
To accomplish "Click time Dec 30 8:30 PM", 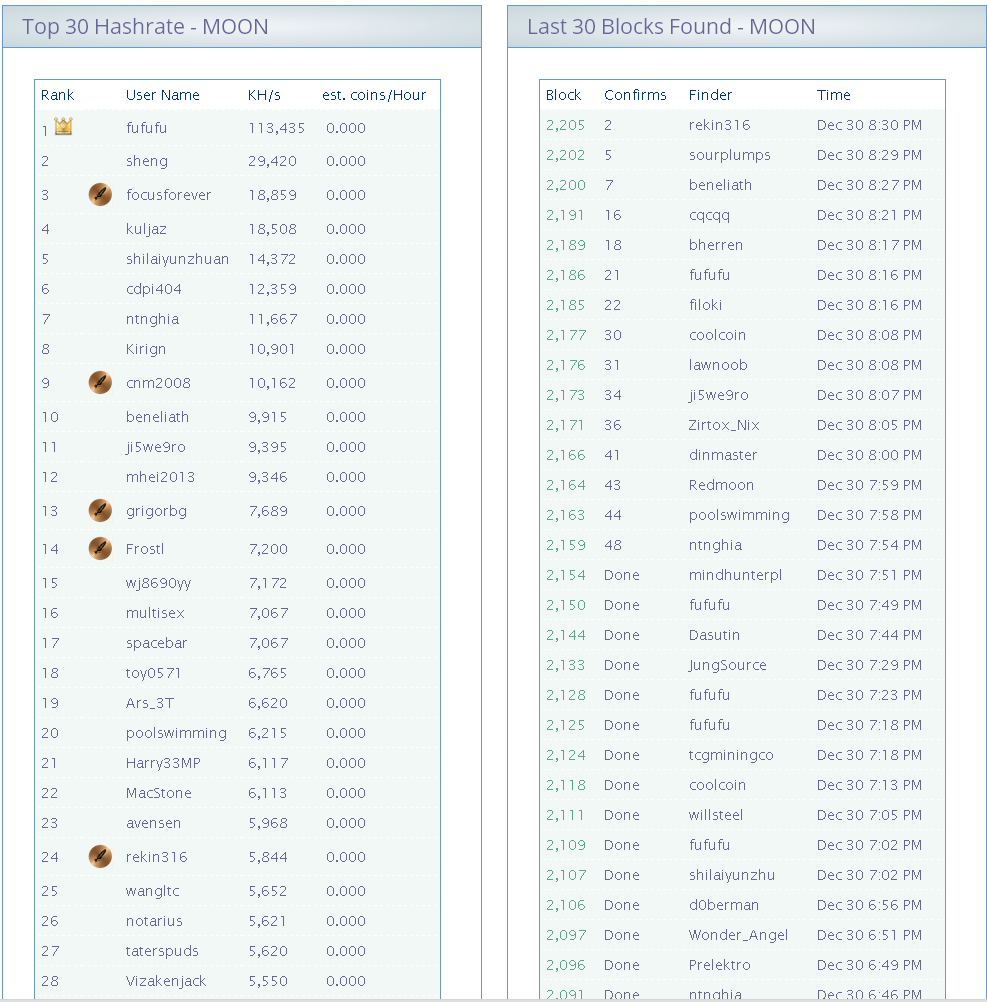I will [869, 125].
